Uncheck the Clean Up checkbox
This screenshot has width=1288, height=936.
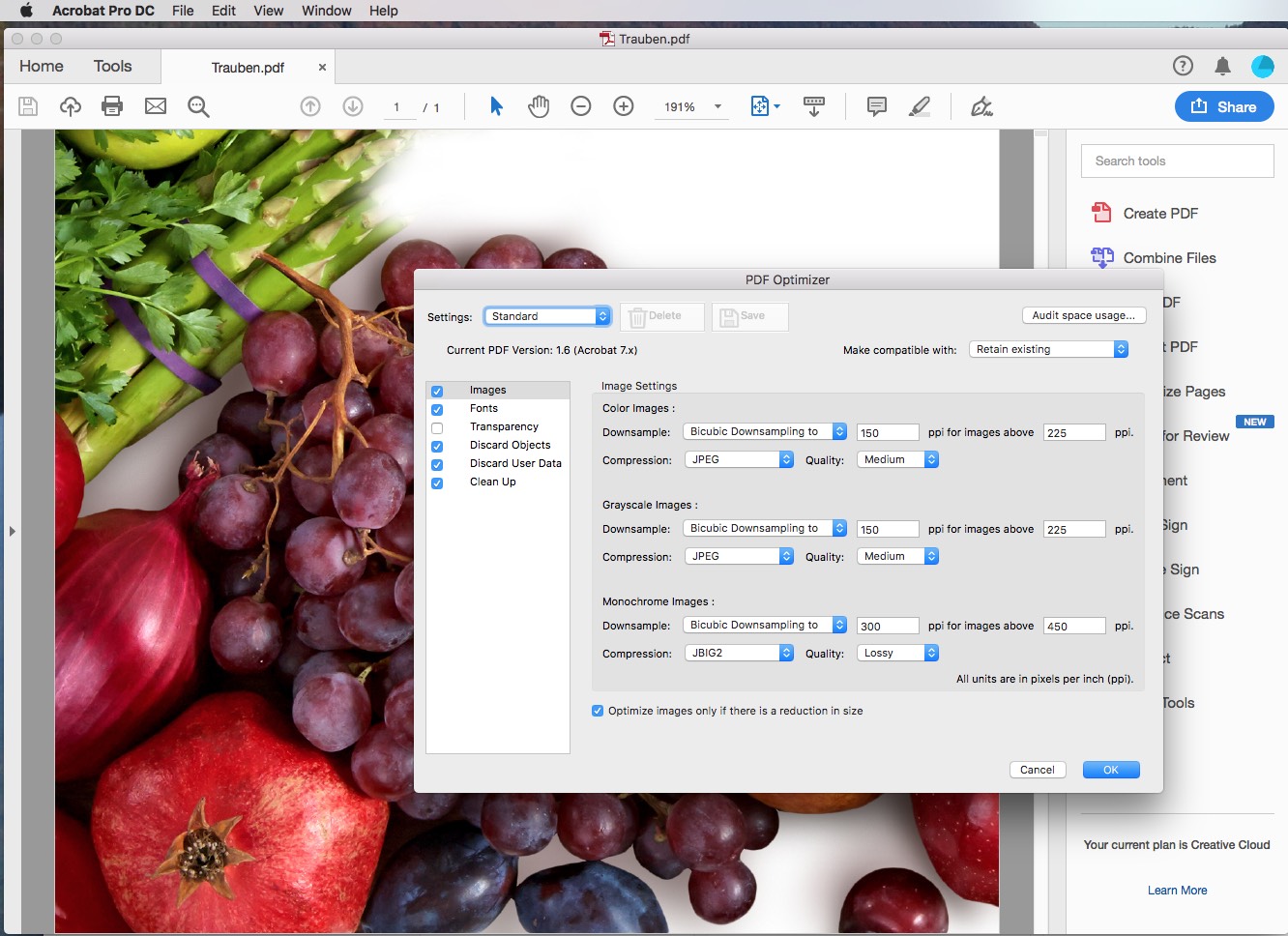(437, 483)
